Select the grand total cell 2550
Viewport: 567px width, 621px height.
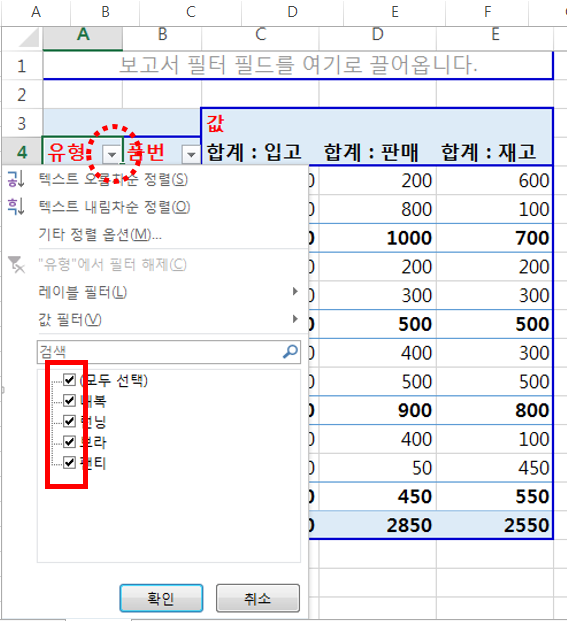(x=495, y=525)
